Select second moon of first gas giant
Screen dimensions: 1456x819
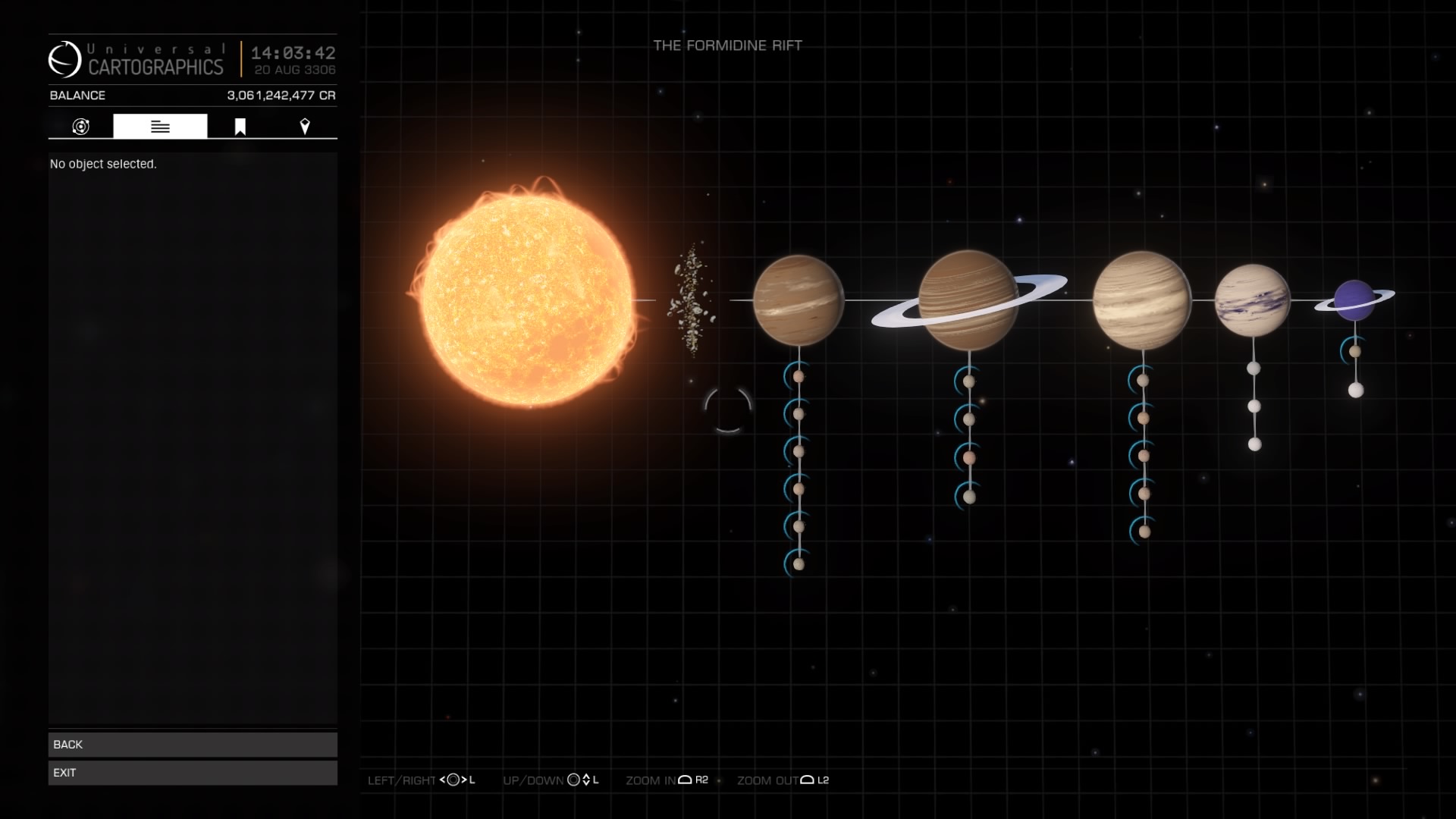click(x=799, y=414)
